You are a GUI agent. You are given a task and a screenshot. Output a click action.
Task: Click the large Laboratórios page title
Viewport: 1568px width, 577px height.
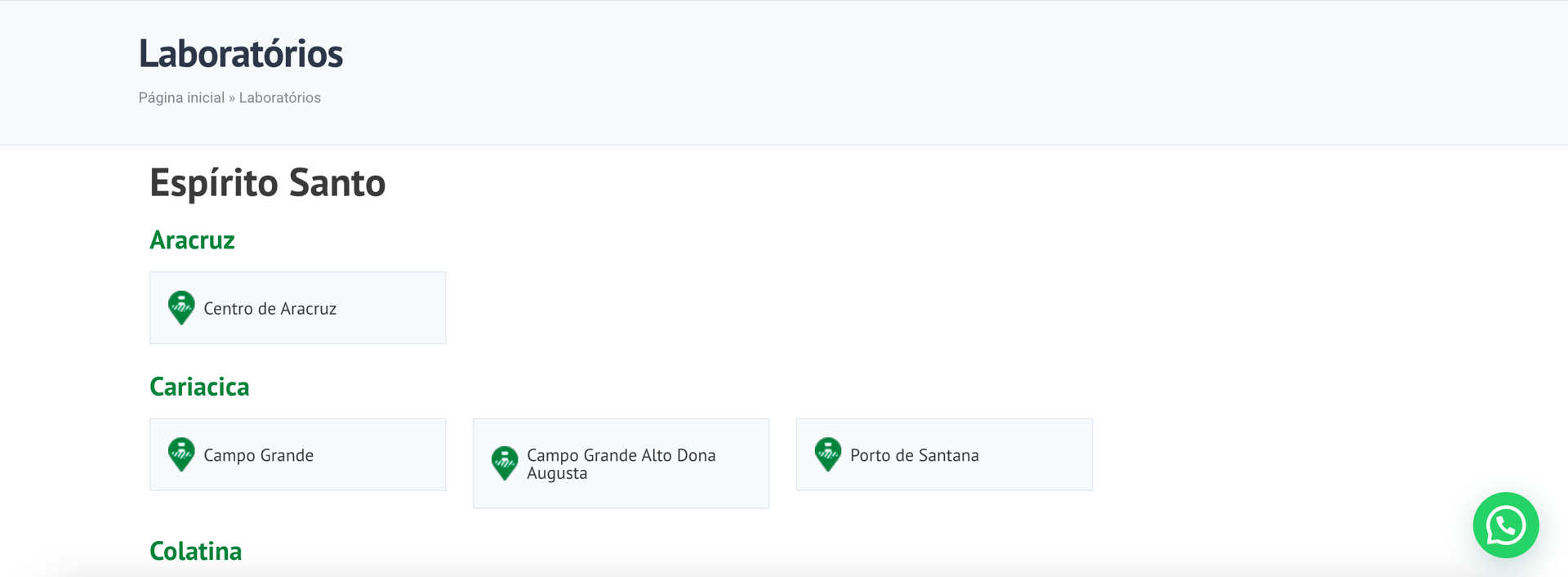pos(240,54)
